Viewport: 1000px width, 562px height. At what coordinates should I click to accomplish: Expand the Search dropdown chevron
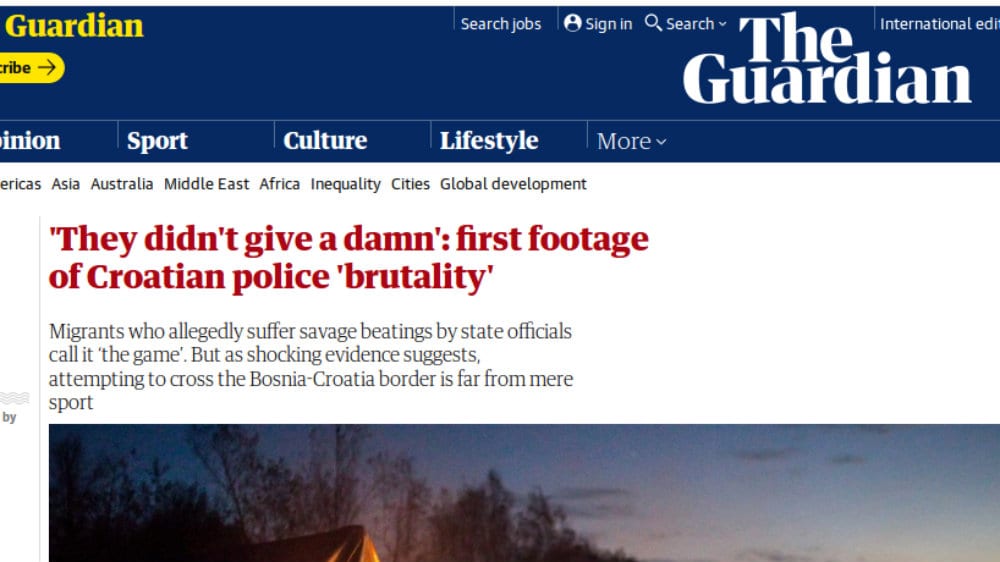(722, 24)
